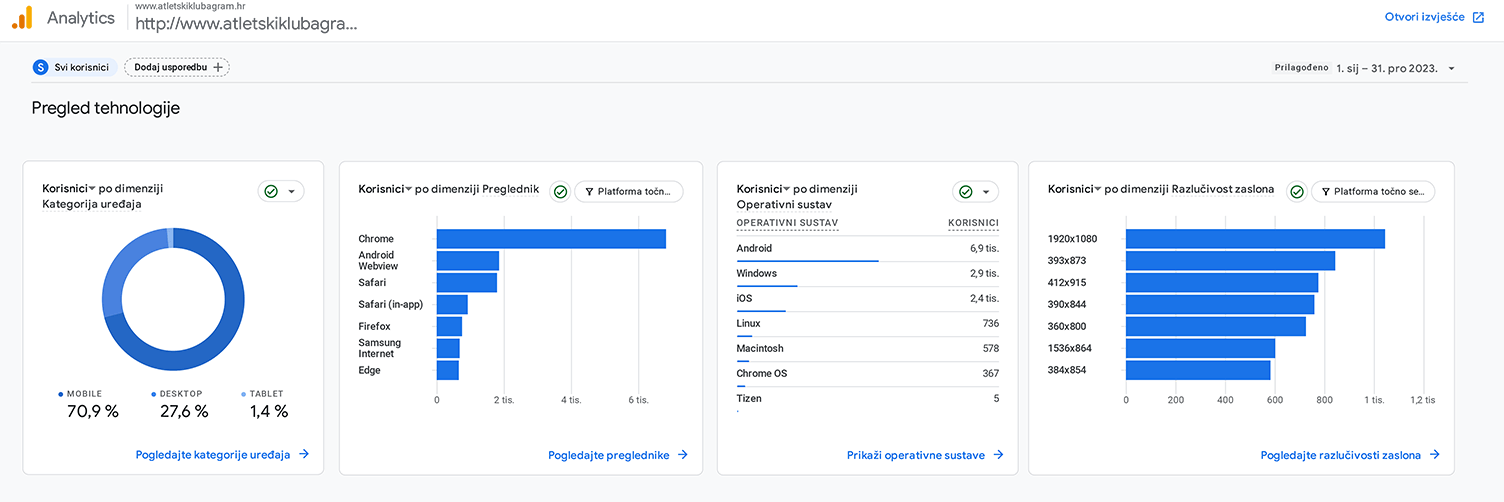Click the green checkmark on the Preglednik card
Screen dimensions: 1504x502
point(560,191)
